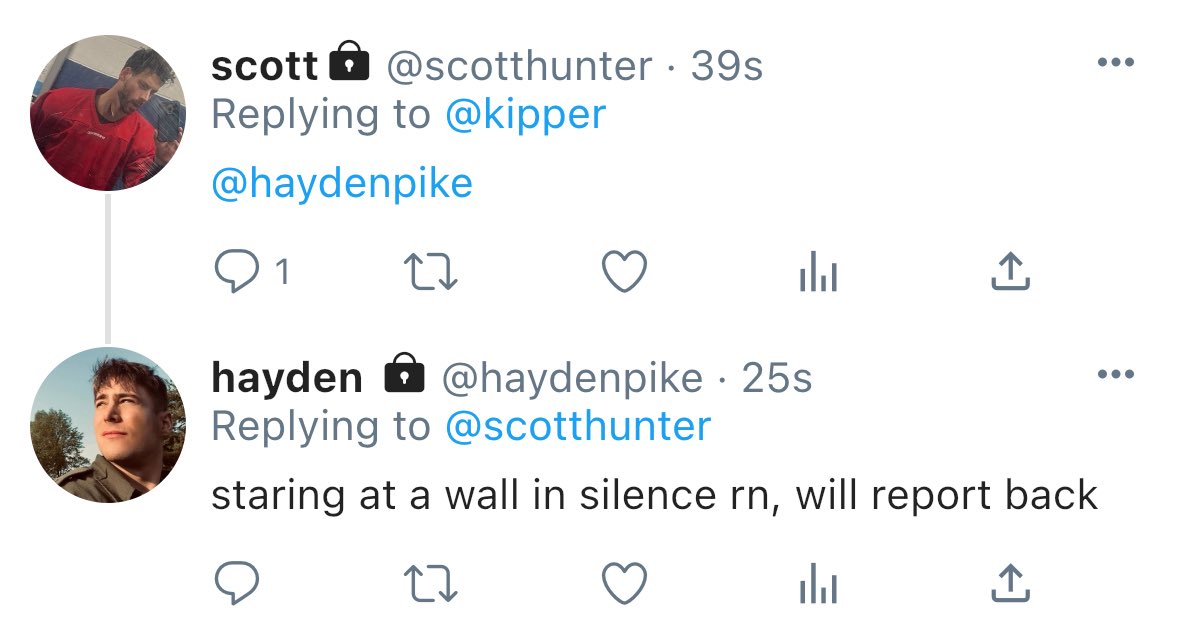1179x626 pixels.
Task: Like scott's tweet with heart icon
Action: (x=624, y=271)
